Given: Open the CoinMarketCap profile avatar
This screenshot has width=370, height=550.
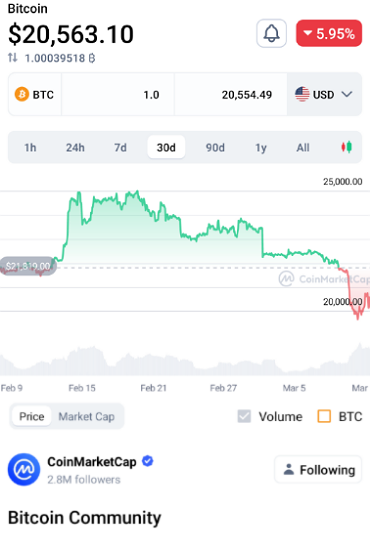Looking at the screenshot, I should [24, 469].
